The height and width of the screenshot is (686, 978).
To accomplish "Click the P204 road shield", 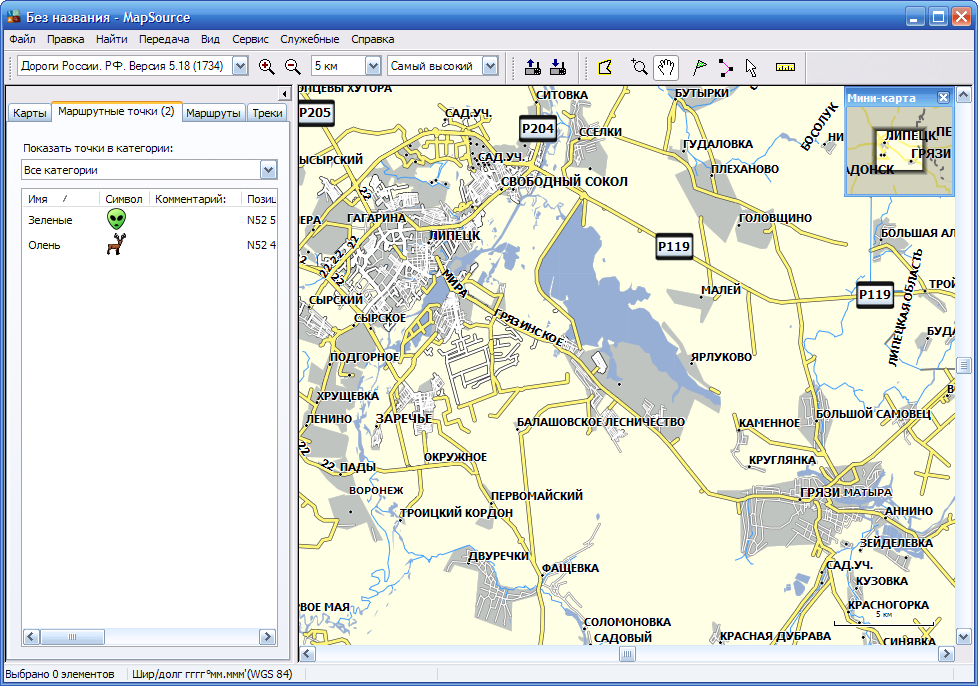I will click(x=538, y=129).
